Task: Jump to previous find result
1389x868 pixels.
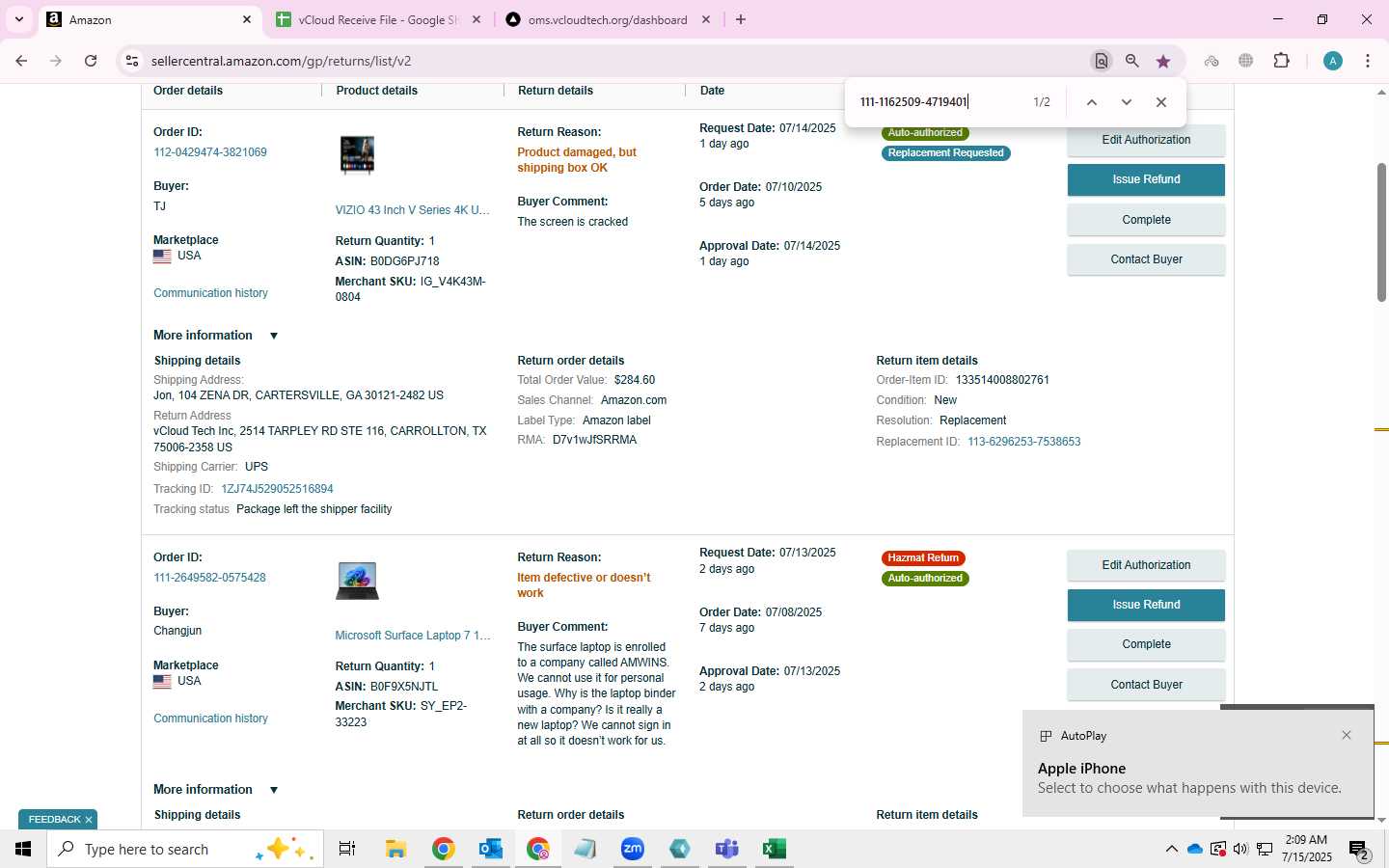Action: click(x=1092, y=102)
